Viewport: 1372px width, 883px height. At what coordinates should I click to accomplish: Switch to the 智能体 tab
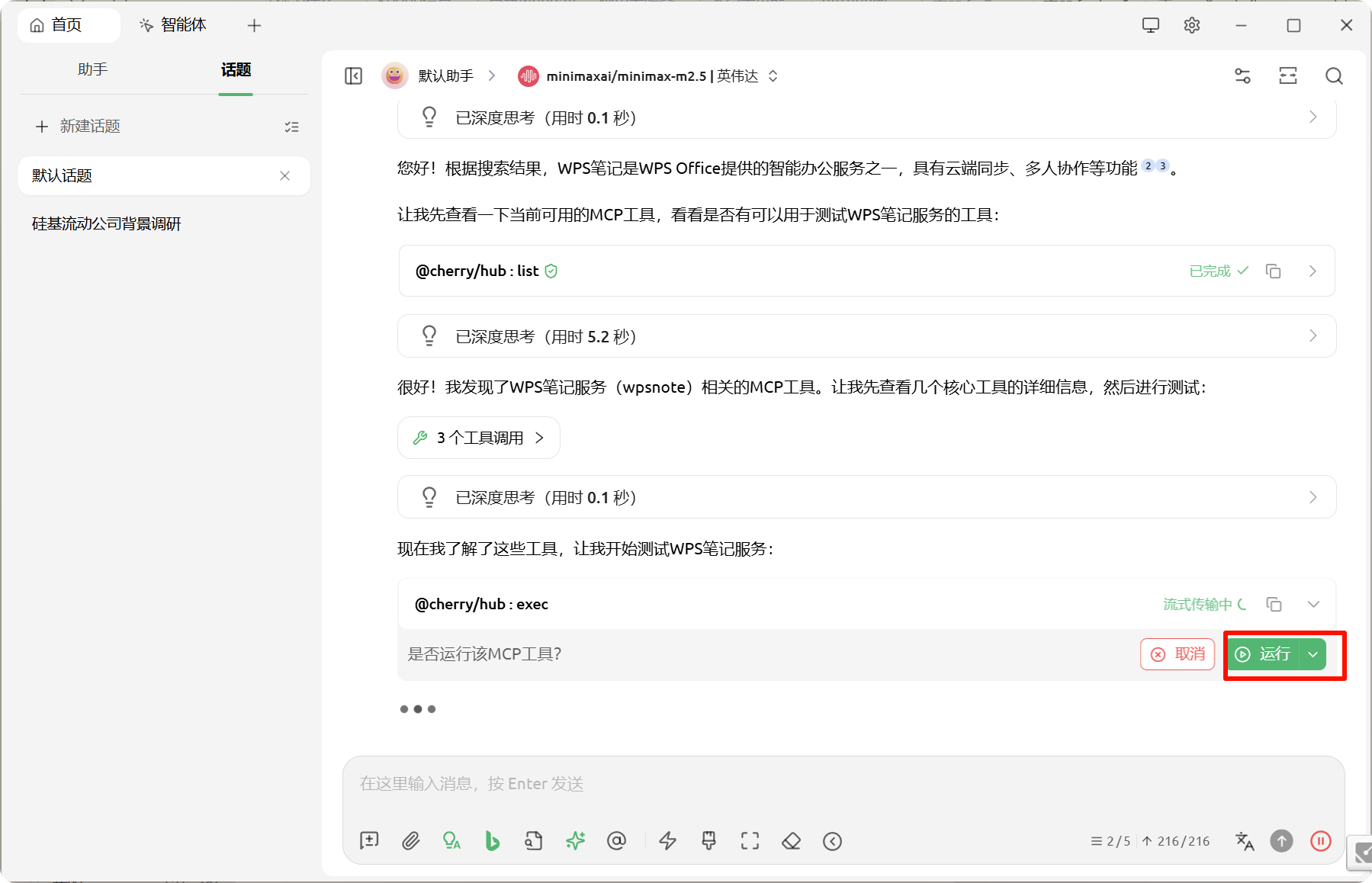pos(173,25)
